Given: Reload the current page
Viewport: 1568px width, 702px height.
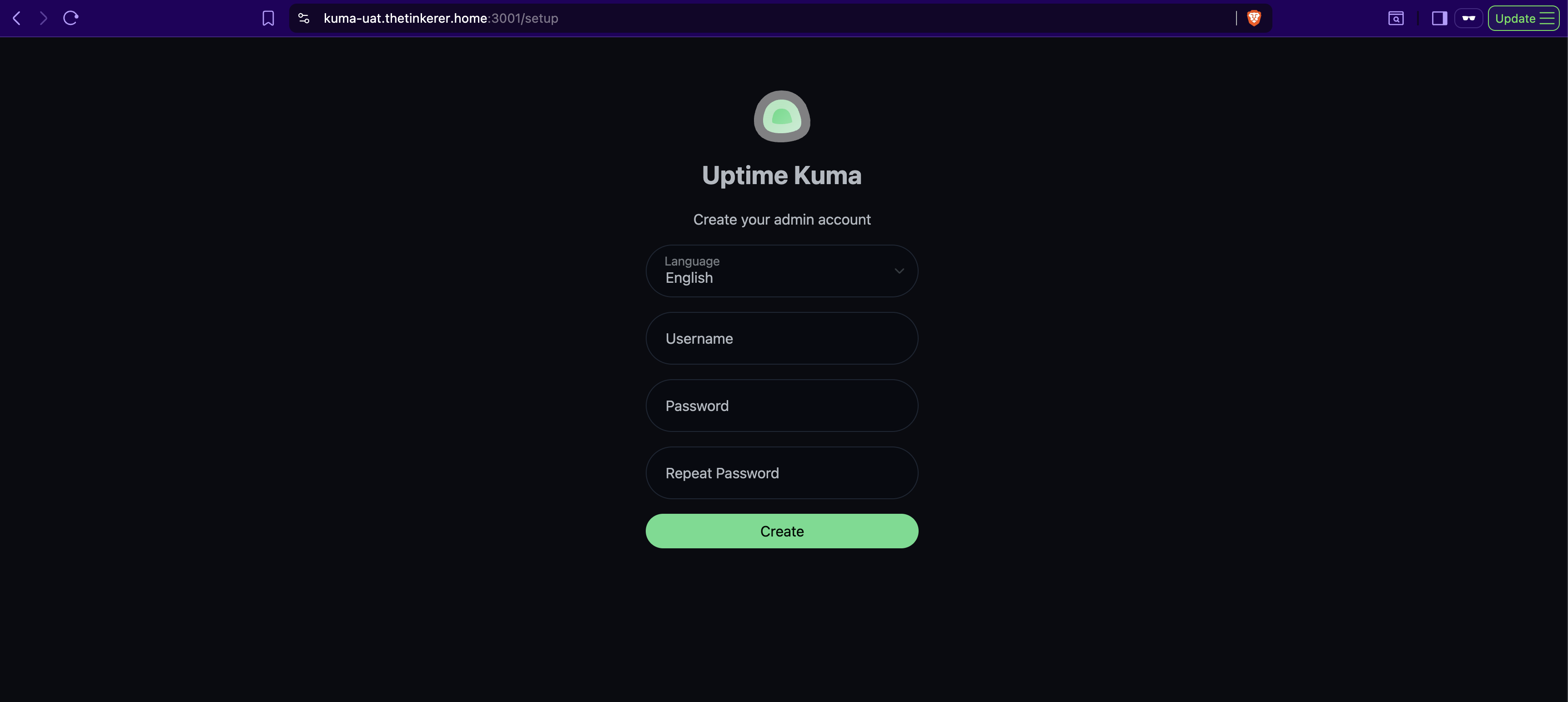Looking at the screenshot, I should [x=70, y=18].
